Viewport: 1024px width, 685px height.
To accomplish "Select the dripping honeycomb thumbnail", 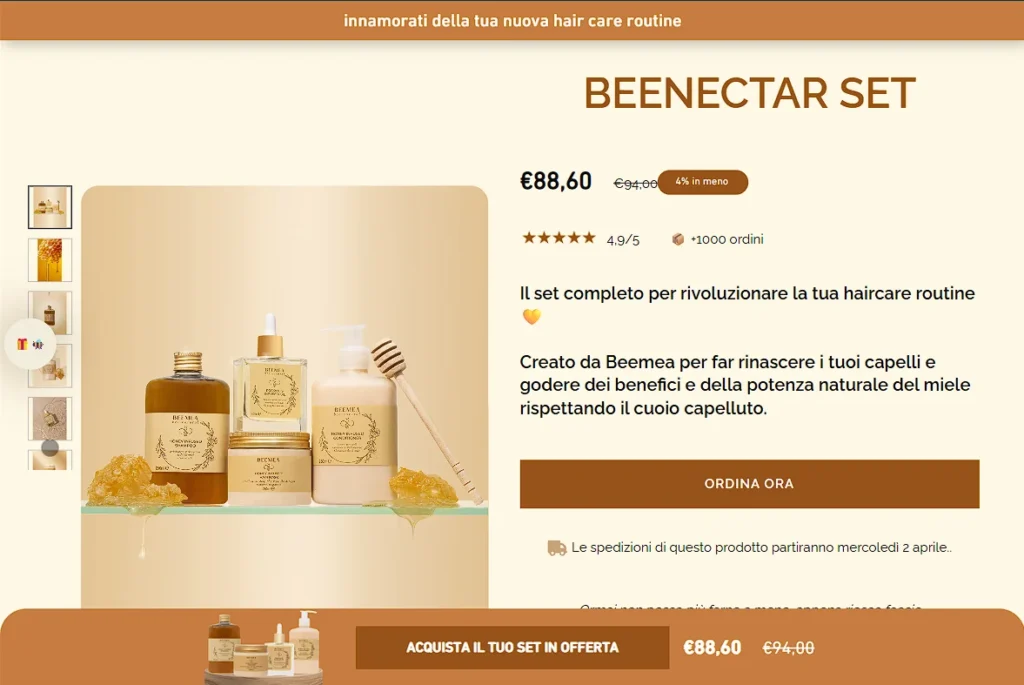I will pos(50,260).
